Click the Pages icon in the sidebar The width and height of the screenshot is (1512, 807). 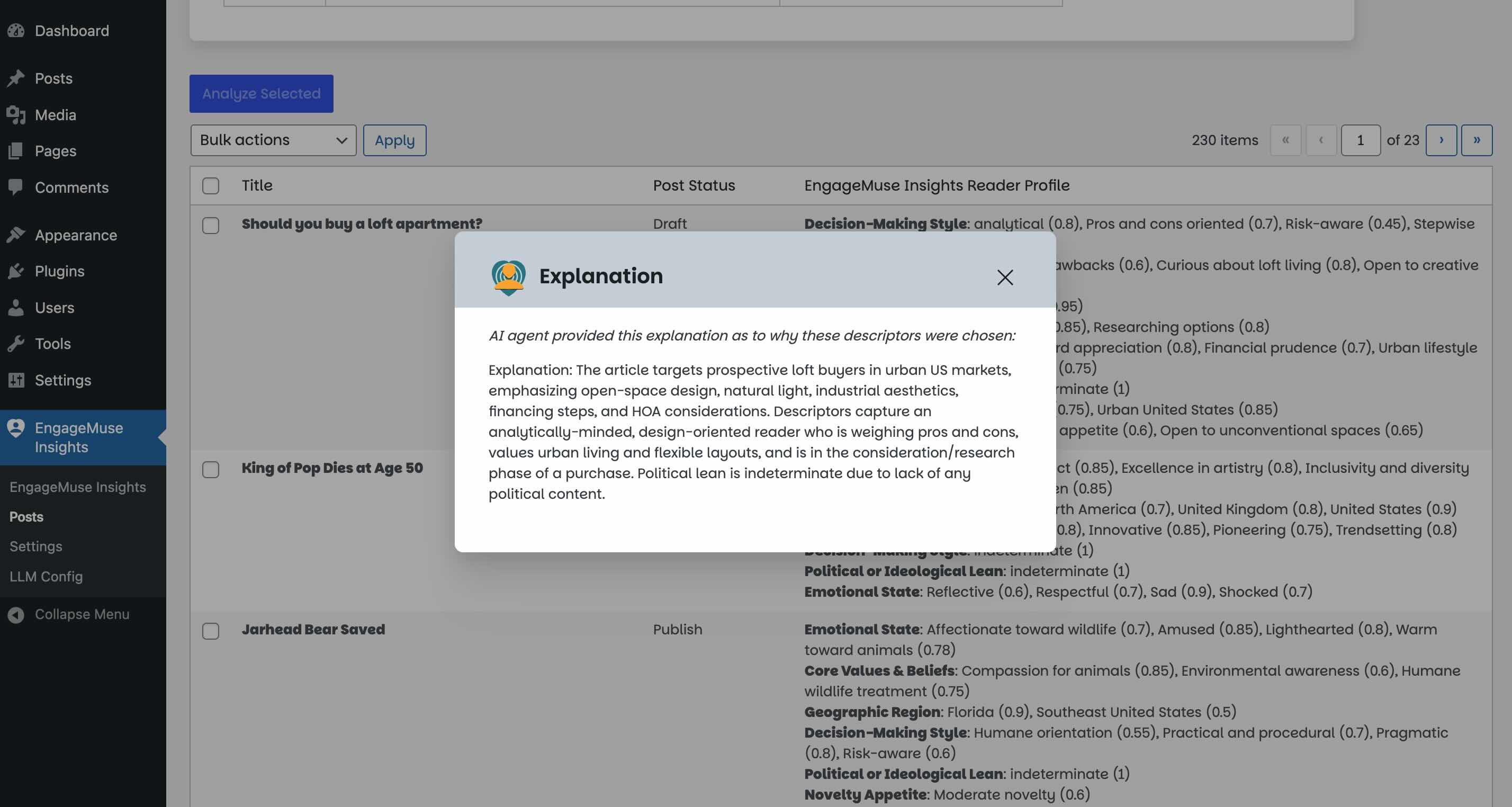[x=16, y=151]
